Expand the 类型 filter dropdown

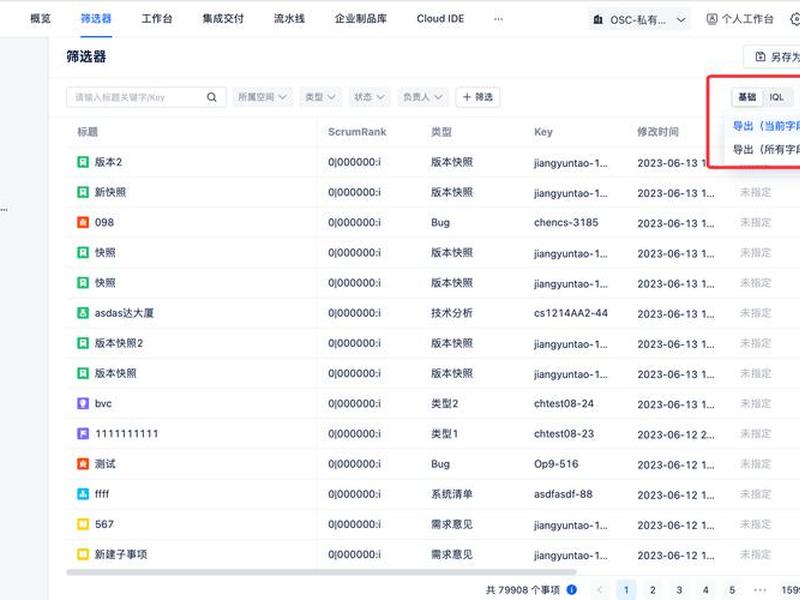pos(320,97)
